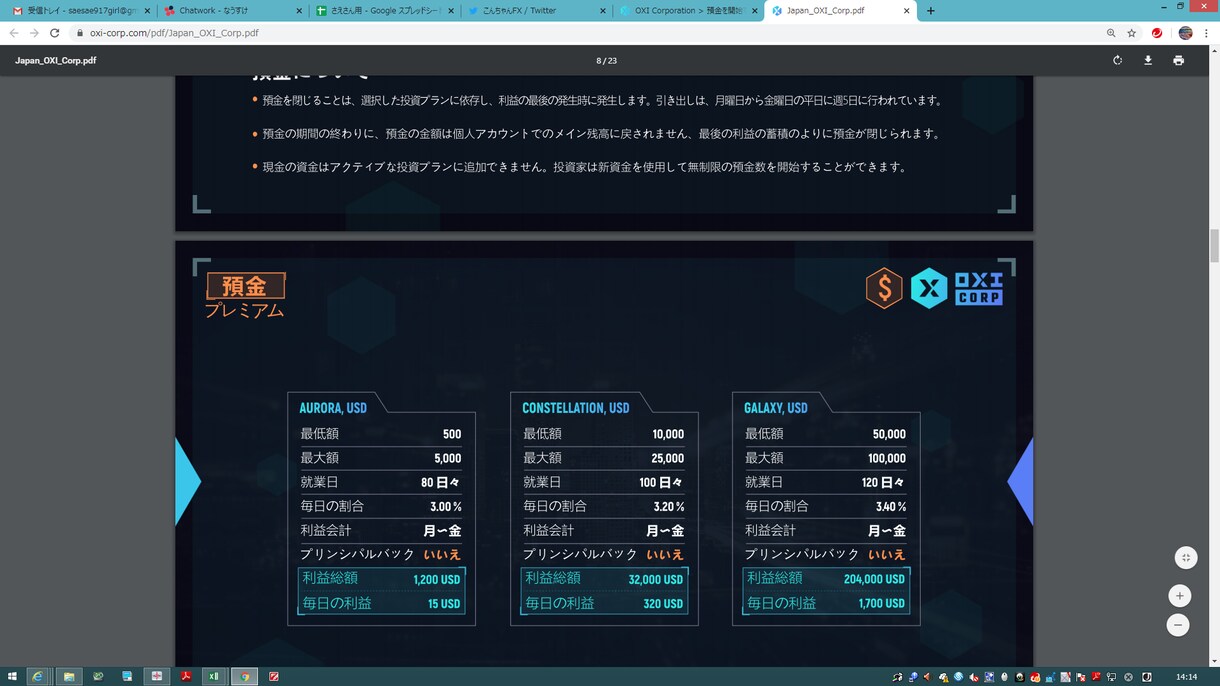The width and height of the screenshot is (1220, 686).
Task: Click Constellation total profit 32,000 USD
Action: (x=656, y=579)
